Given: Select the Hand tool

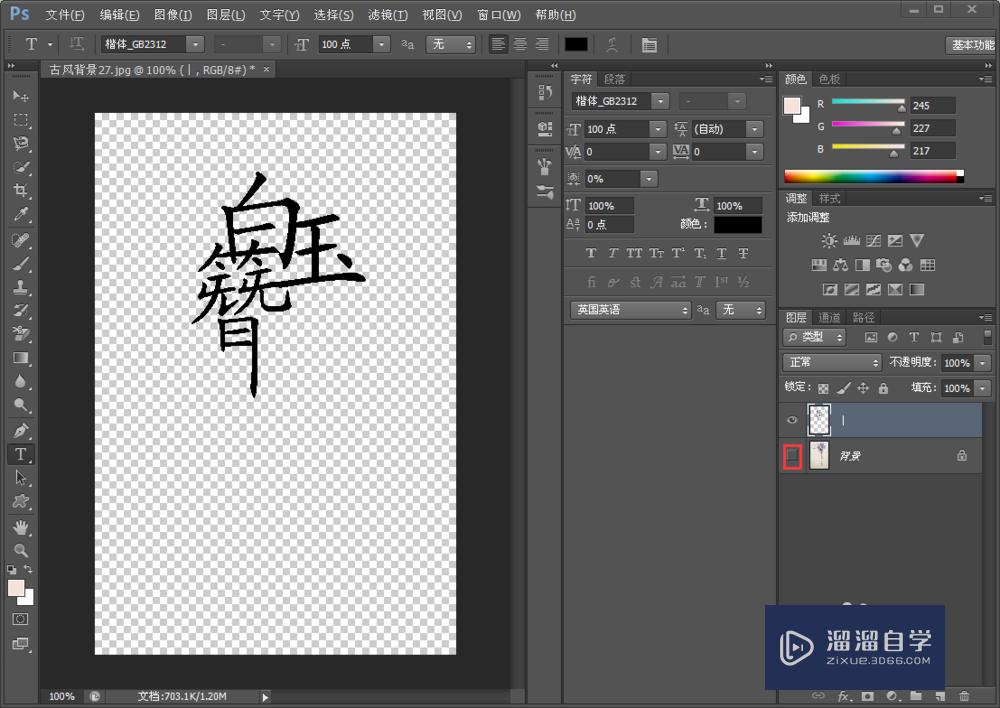Looking at the screenshot, I should point(20,527).
